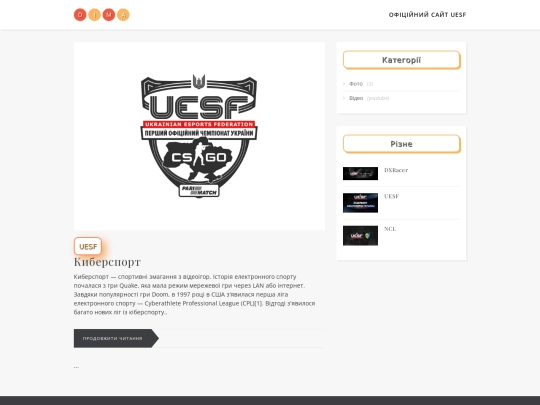The width and height of the screenshot is (540, 405).
Task: Open the DXRacer thumbnail
Action: 360,174
